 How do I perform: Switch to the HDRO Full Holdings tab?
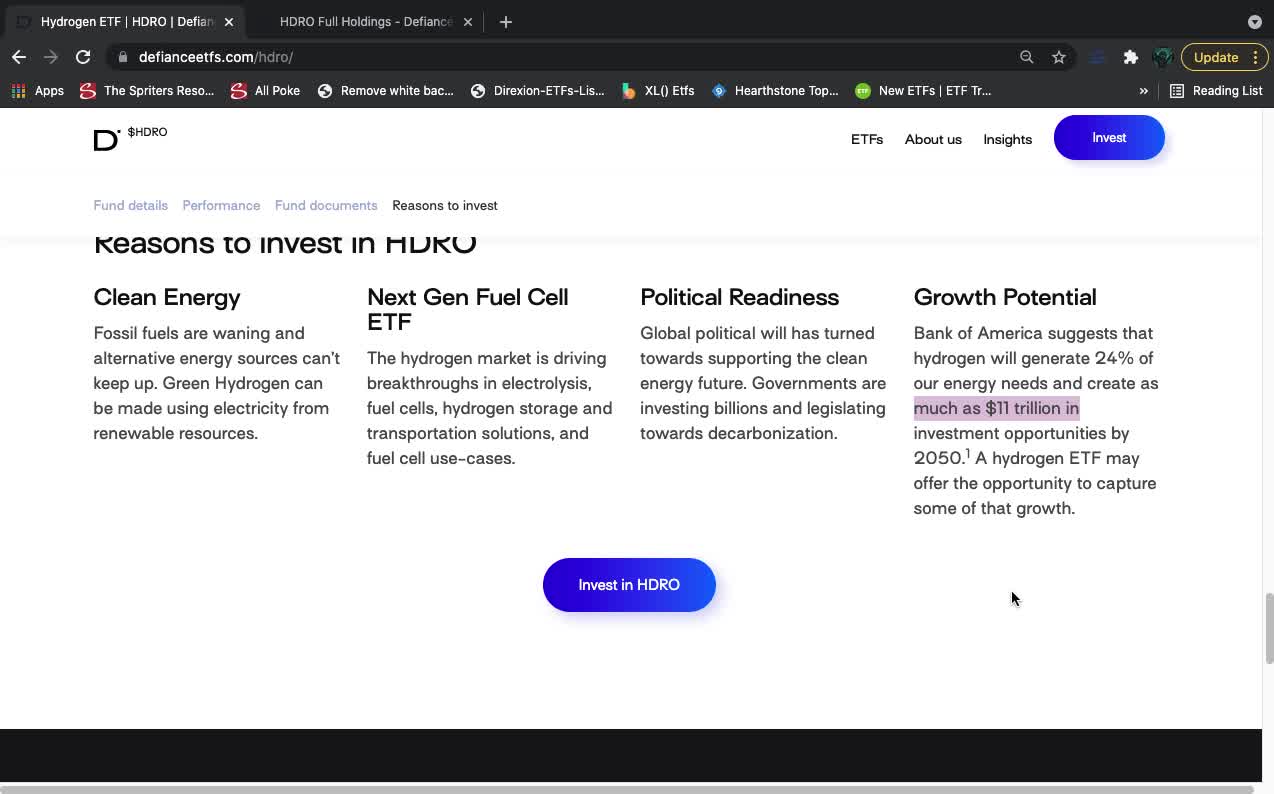point(365,22)
